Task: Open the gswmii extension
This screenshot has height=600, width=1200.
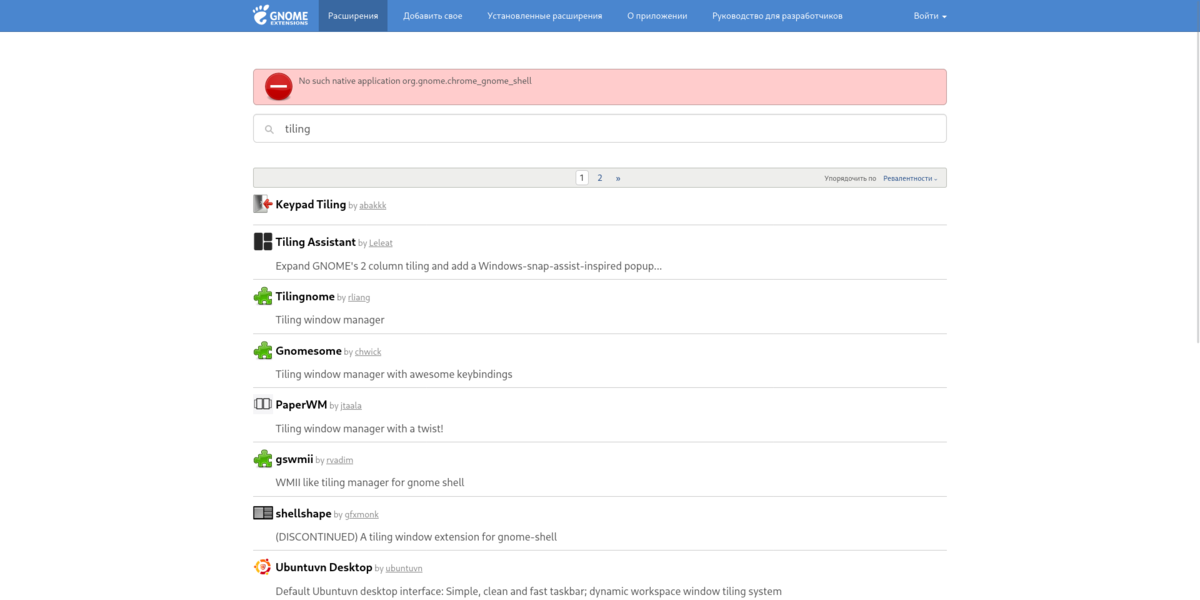Action: click(x=294, y=459)
